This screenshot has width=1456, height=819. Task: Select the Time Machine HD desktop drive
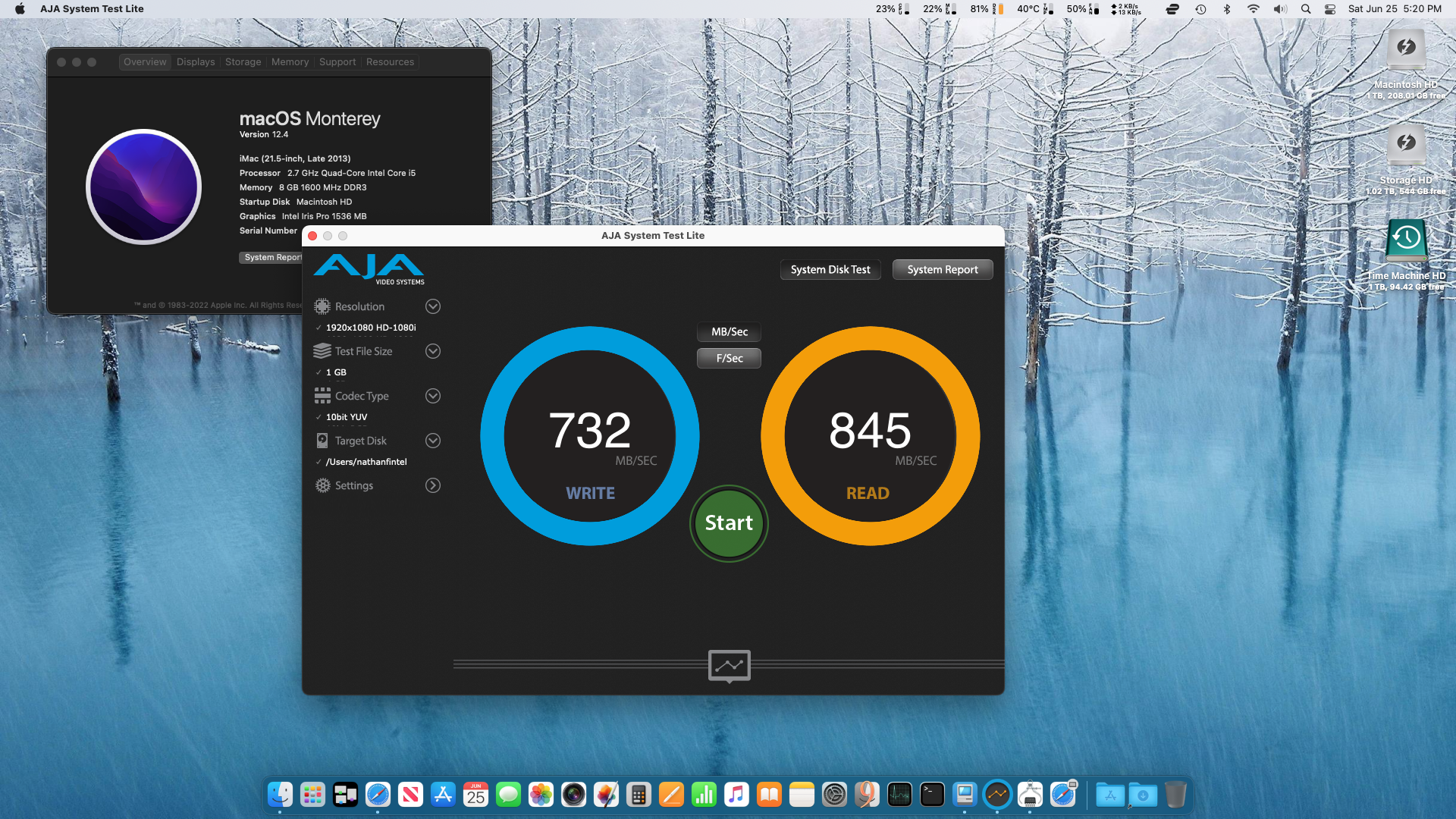click(x=1406, y=256)
